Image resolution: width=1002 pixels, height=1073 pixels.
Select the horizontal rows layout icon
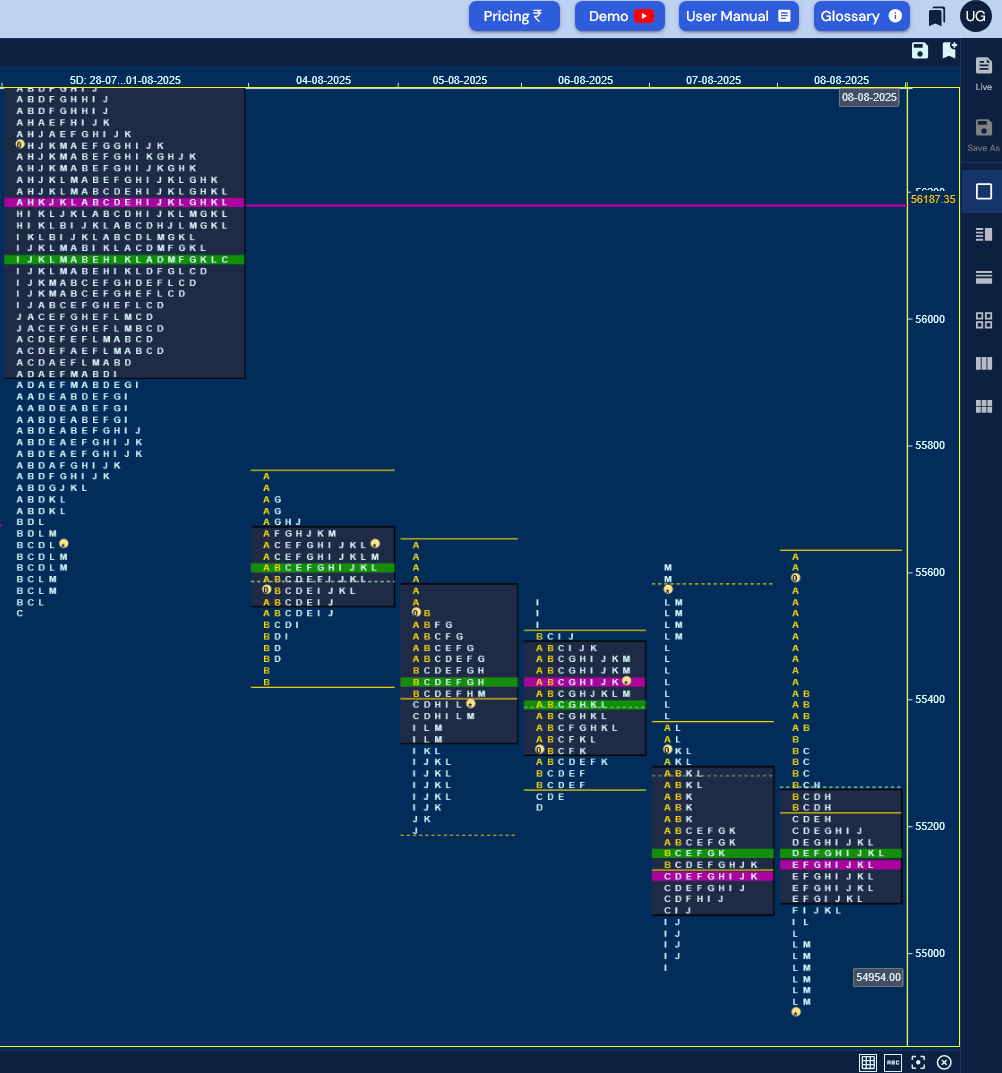[984, 277]
